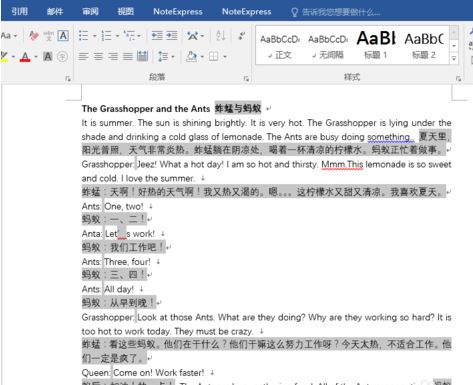This screenshot has width=473, height=385.
Task: Click the red-underlined 'Mmm.This' text
Action: (x=342, y=164)
